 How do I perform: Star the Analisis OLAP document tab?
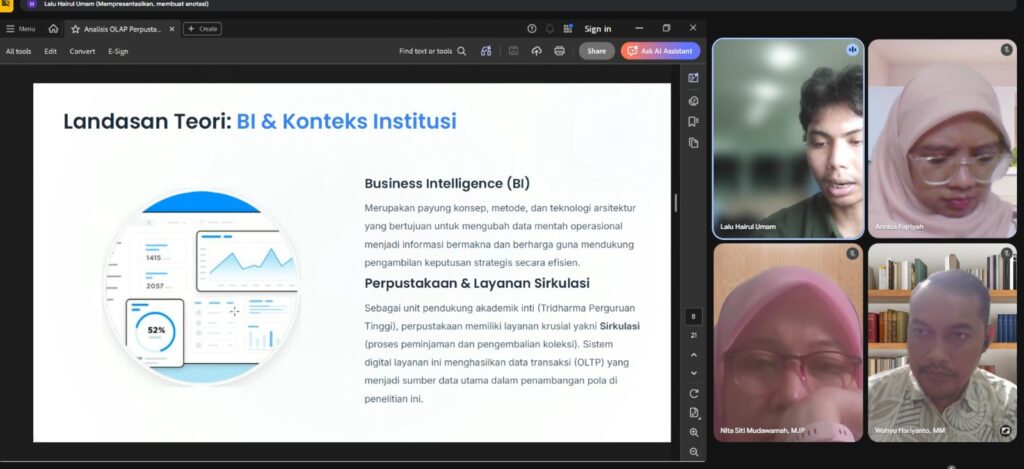coord(75,29)
